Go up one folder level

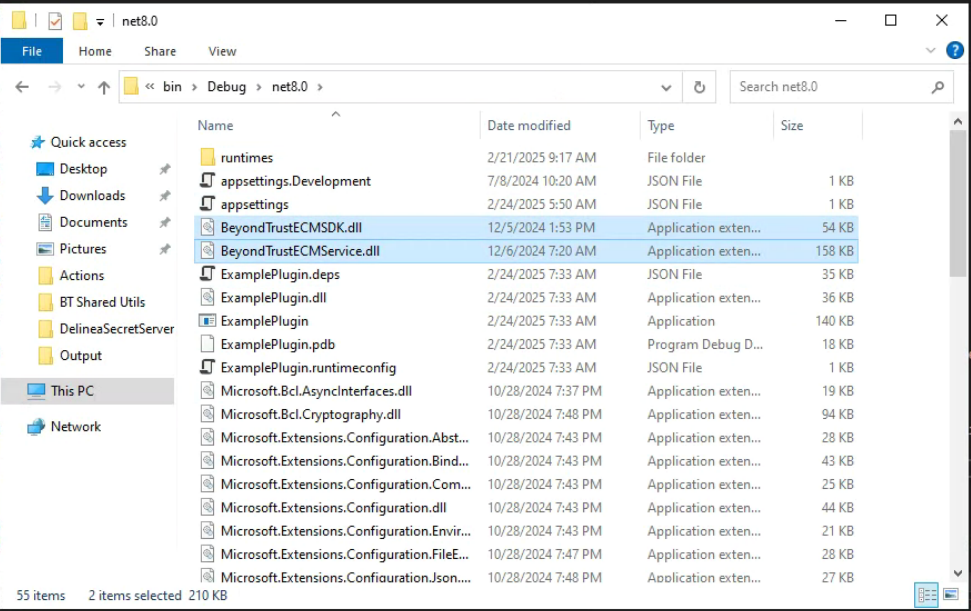pyautogui.click(x=104, y=87)
